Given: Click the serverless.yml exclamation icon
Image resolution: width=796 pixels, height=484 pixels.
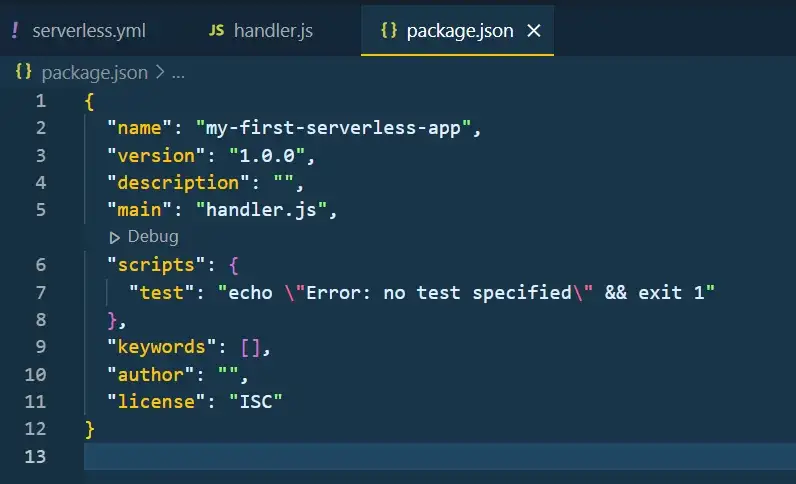Looking at the screenshot, I should 15,31.
